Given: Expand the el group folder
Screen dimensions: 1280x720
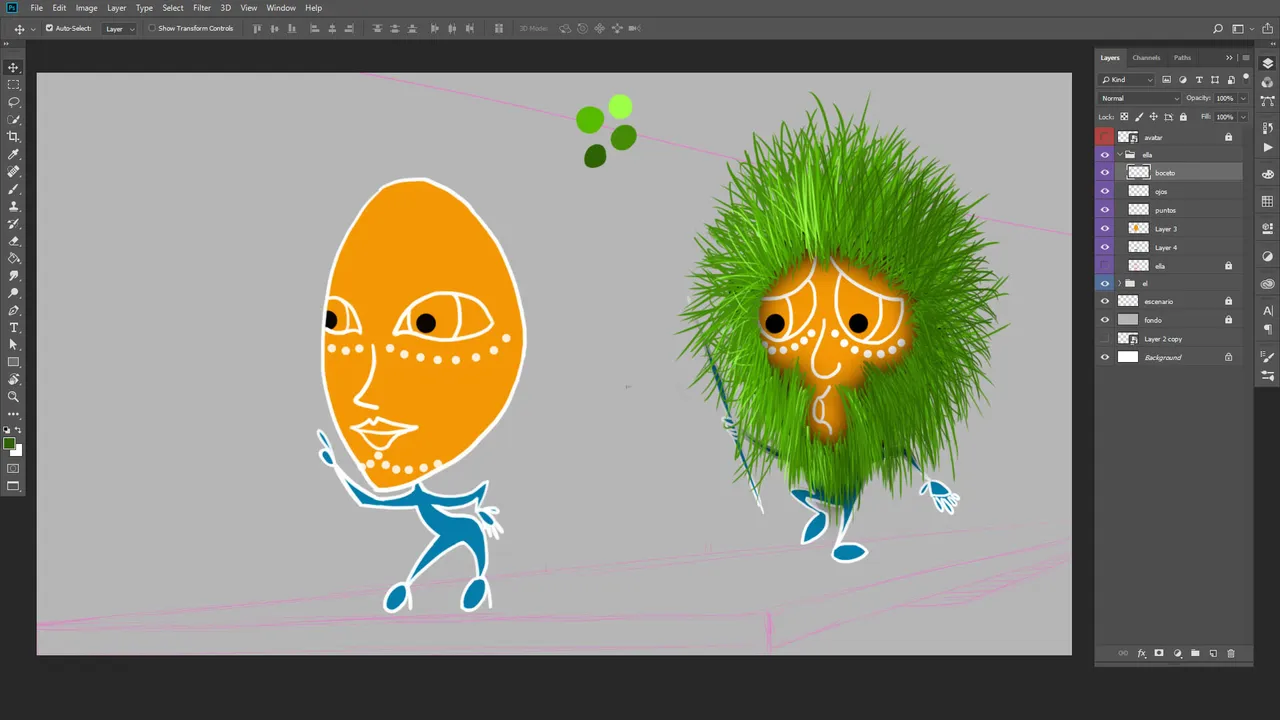Looking at the screenshot, I should (1119, 283).
